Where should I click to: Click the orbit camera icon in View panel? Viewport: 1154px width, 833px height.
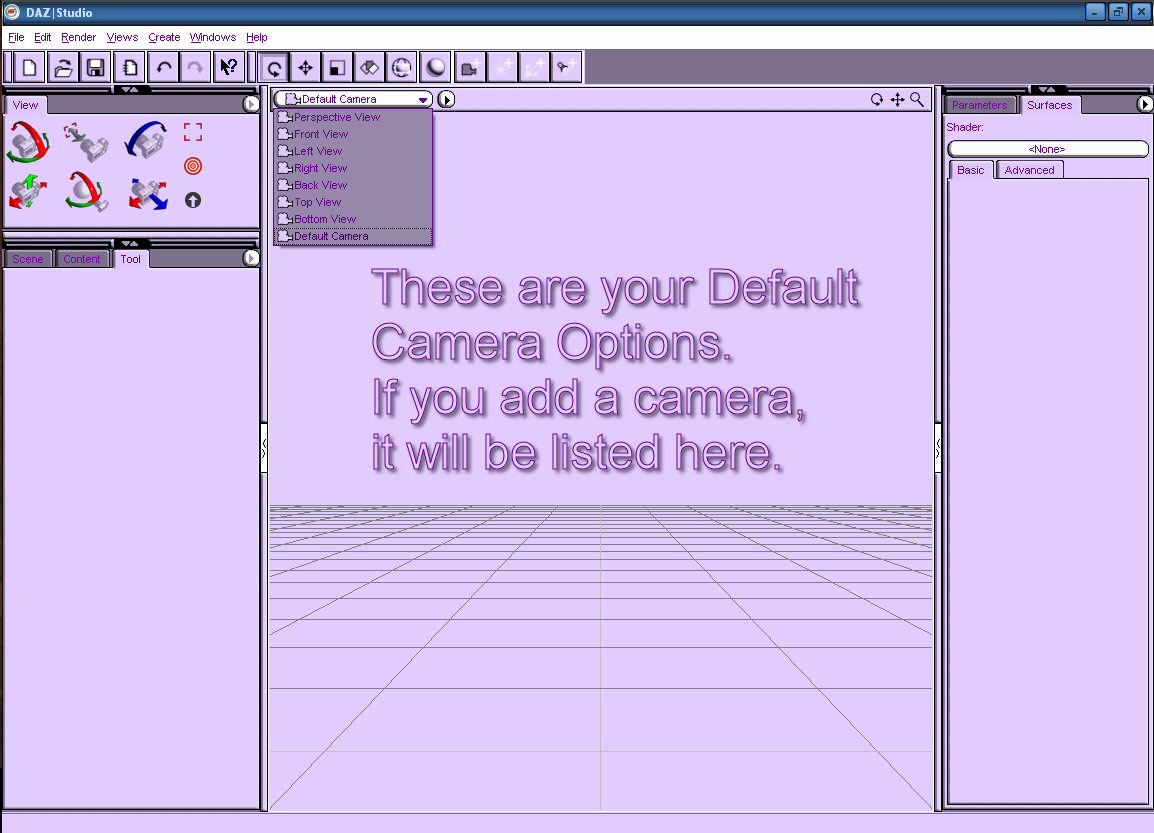(28, 141)
